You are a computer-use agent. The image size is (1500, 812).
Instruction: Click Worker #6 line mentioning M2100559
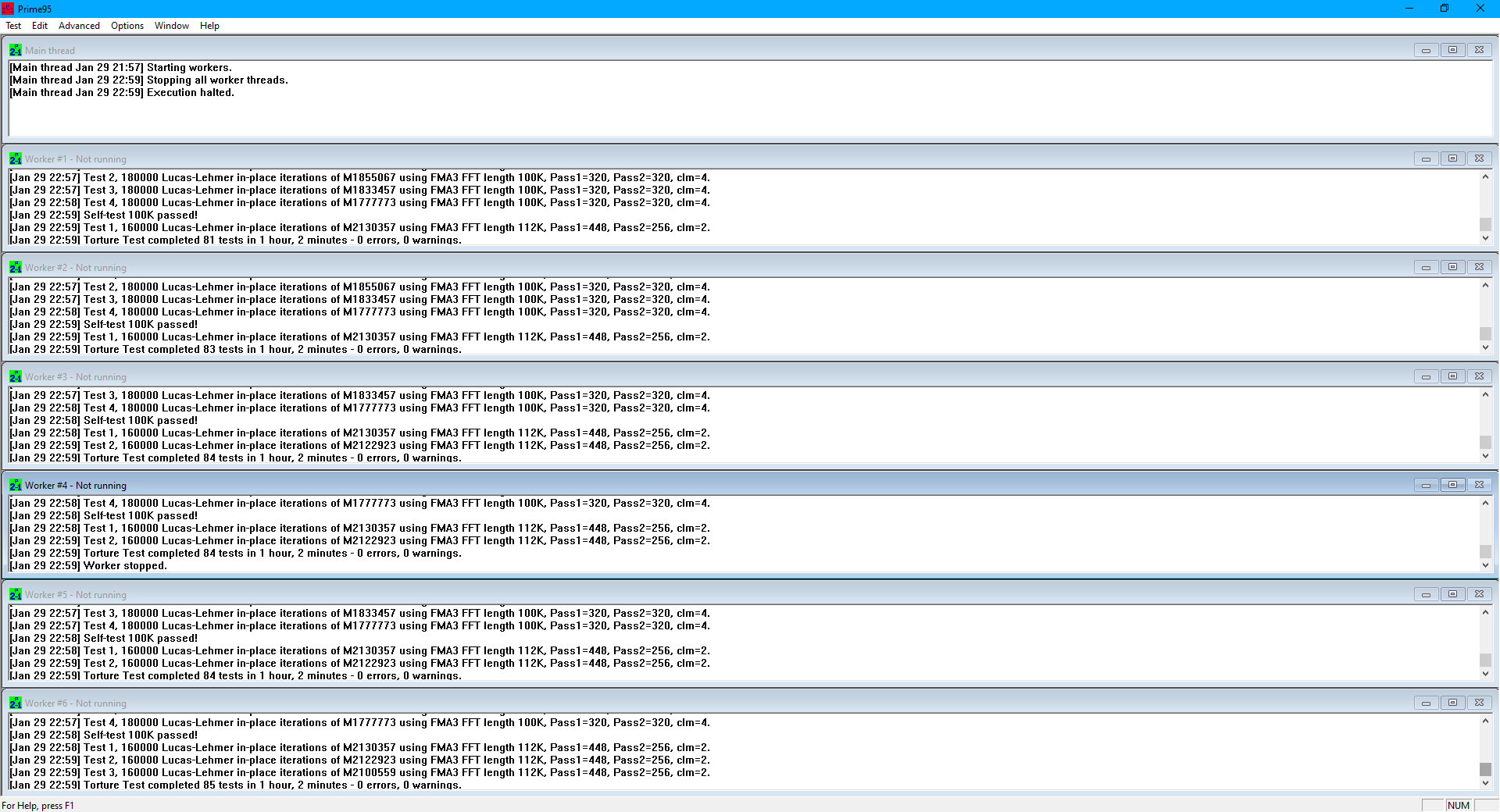360,772
